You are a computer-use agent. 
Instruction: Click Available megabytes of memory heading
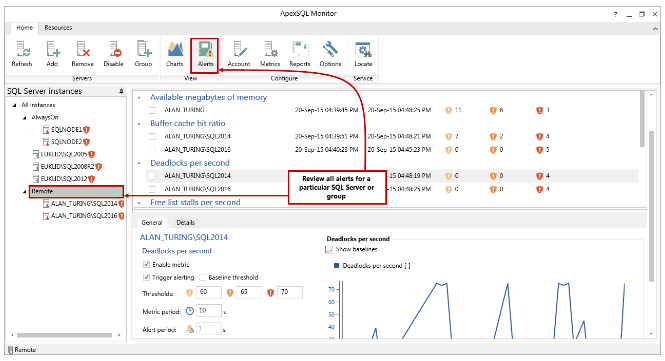(x=208, y=97)
